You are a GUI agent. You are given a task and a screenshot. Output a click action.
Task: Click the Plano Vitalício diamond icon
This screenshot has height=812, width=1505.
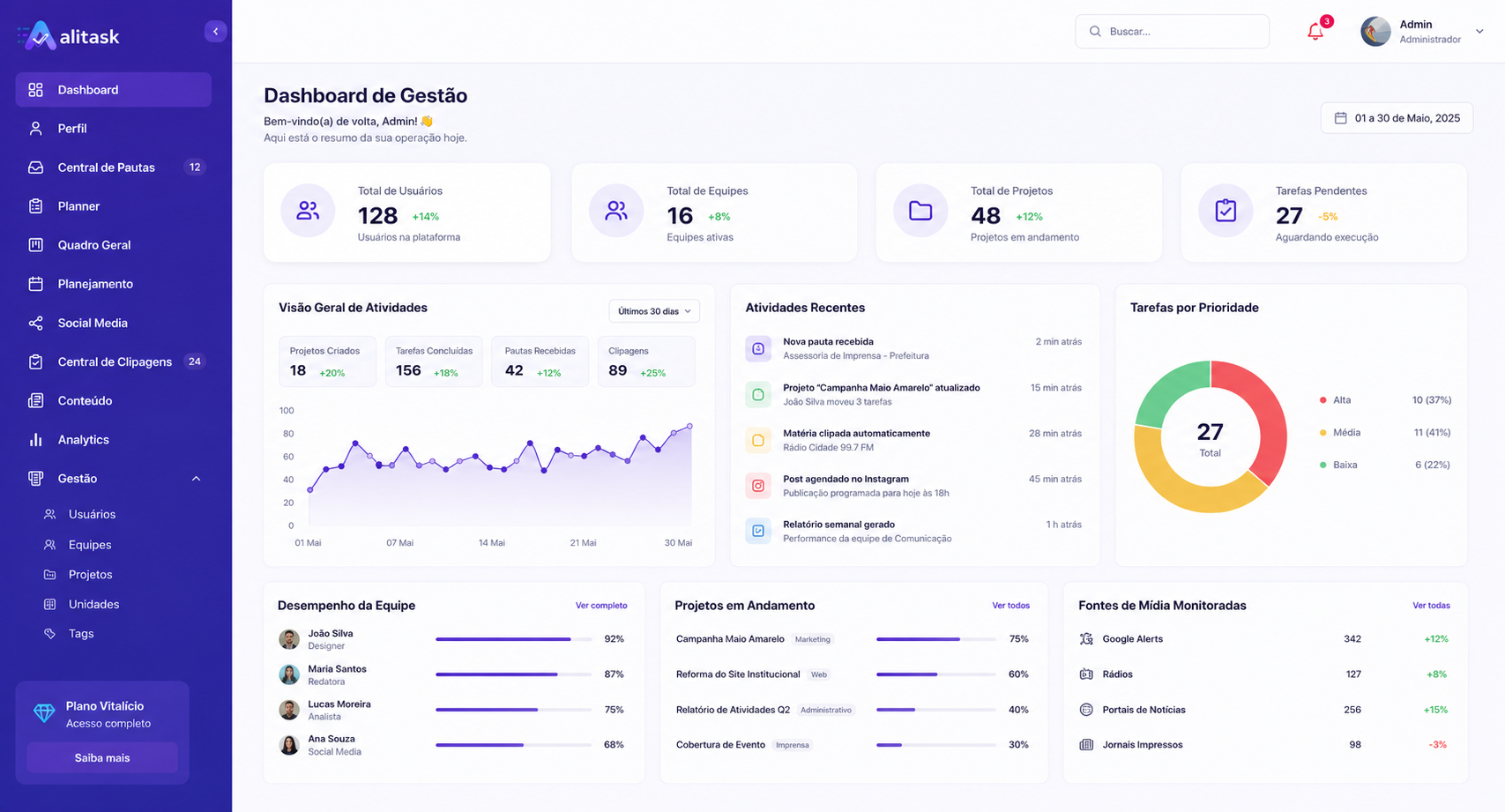44,713
